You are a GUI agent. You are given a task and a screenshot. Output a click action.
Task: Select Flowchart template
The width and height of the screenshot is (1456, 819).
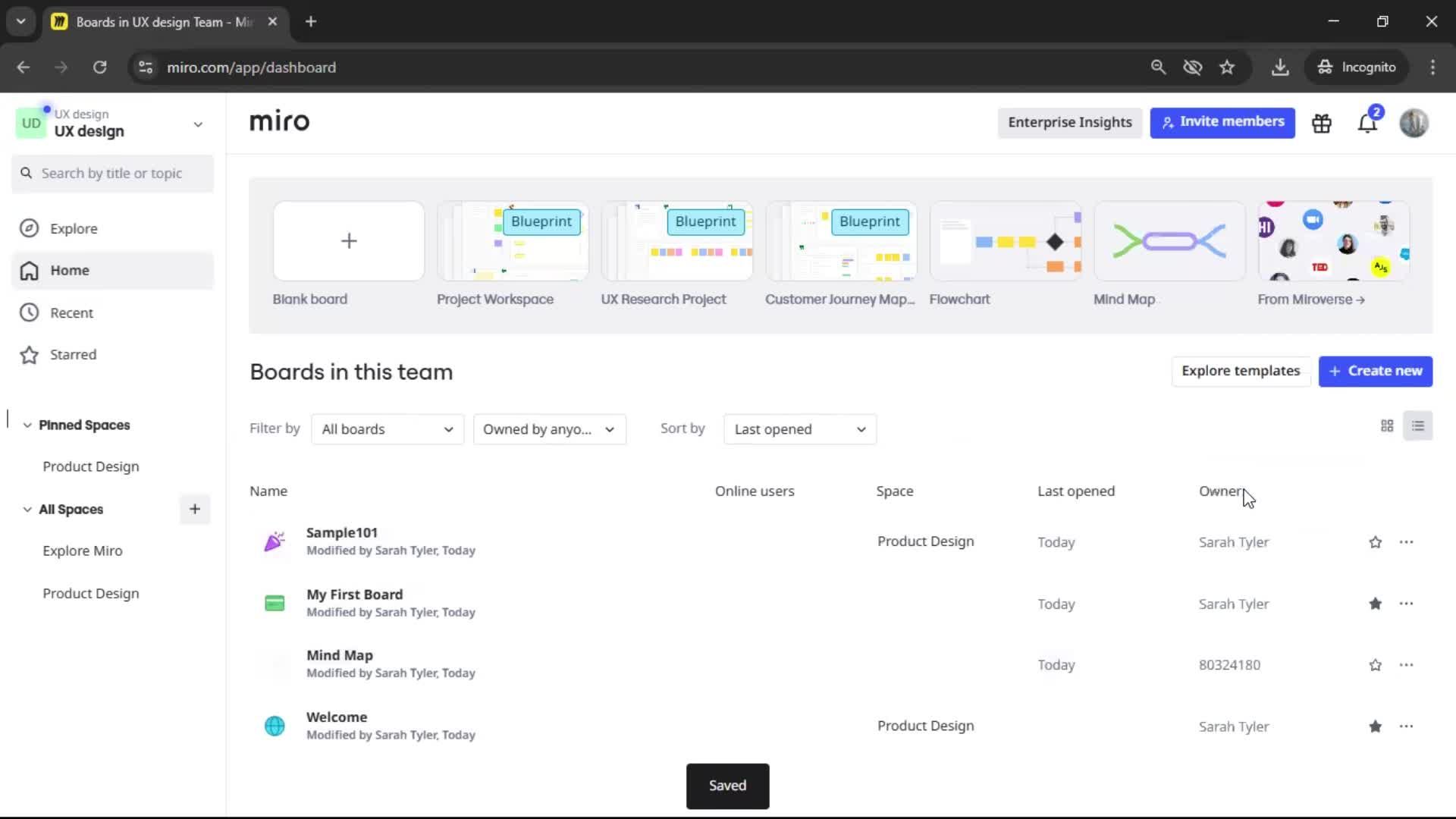(x=1006, y=241)
